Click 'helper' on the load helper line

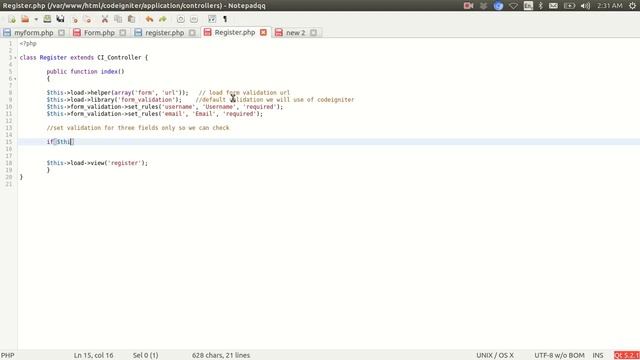coord(100,93)
